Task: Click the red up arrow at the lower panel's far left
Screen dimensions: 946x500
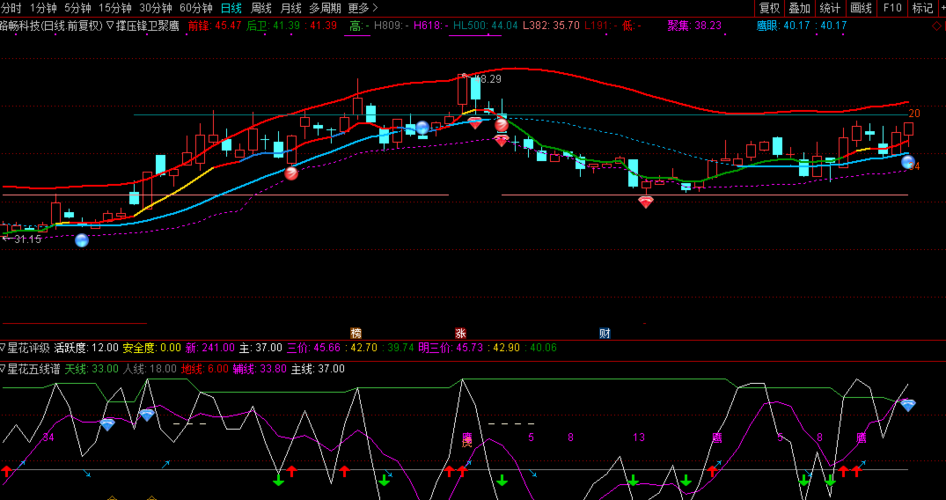Action: 6,471
